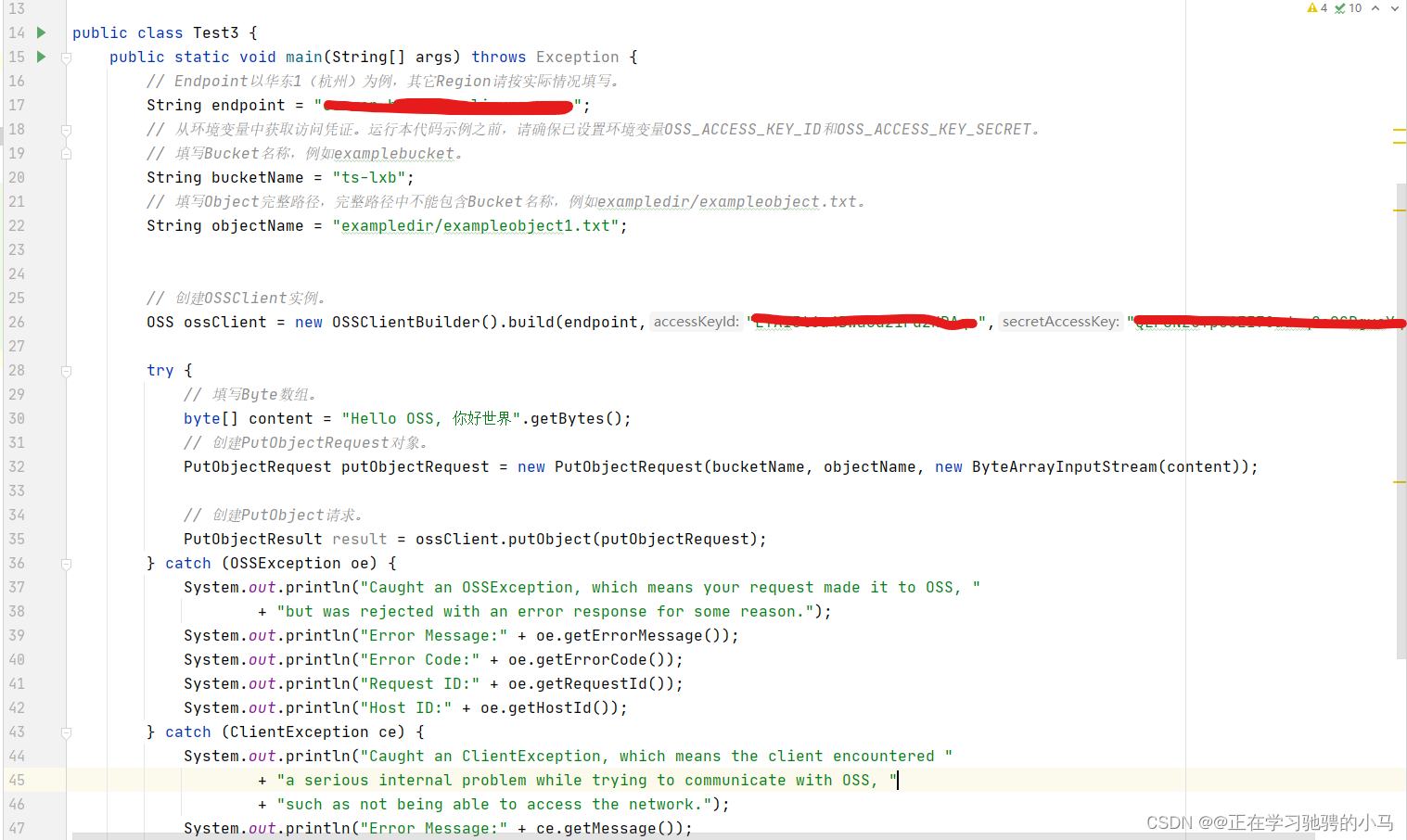Click 'String endpoint' declaration on line 17

point(216,105)
